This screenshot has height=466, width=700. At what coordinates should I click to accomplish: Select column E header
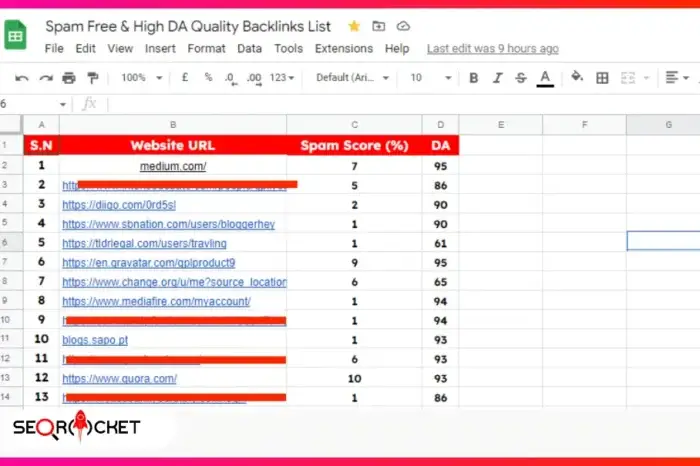click(501, 125)
